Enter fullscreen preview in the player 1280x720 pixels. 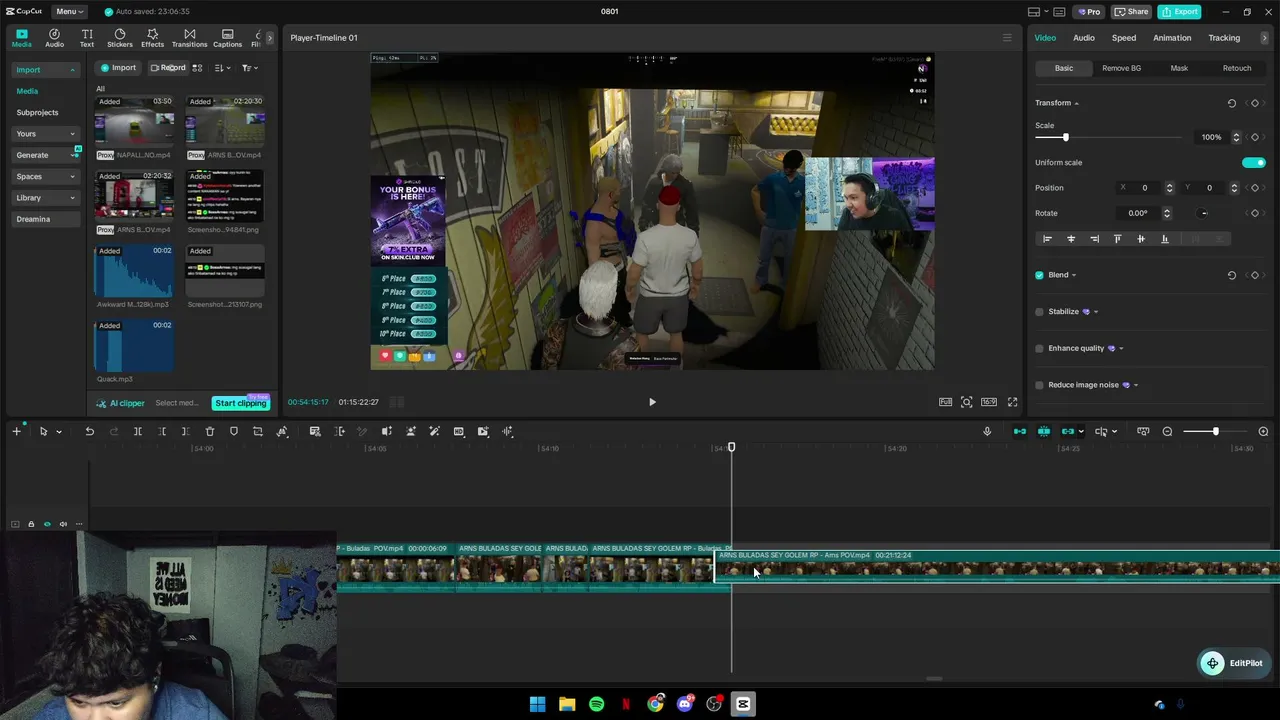(x=1012, y=402)
